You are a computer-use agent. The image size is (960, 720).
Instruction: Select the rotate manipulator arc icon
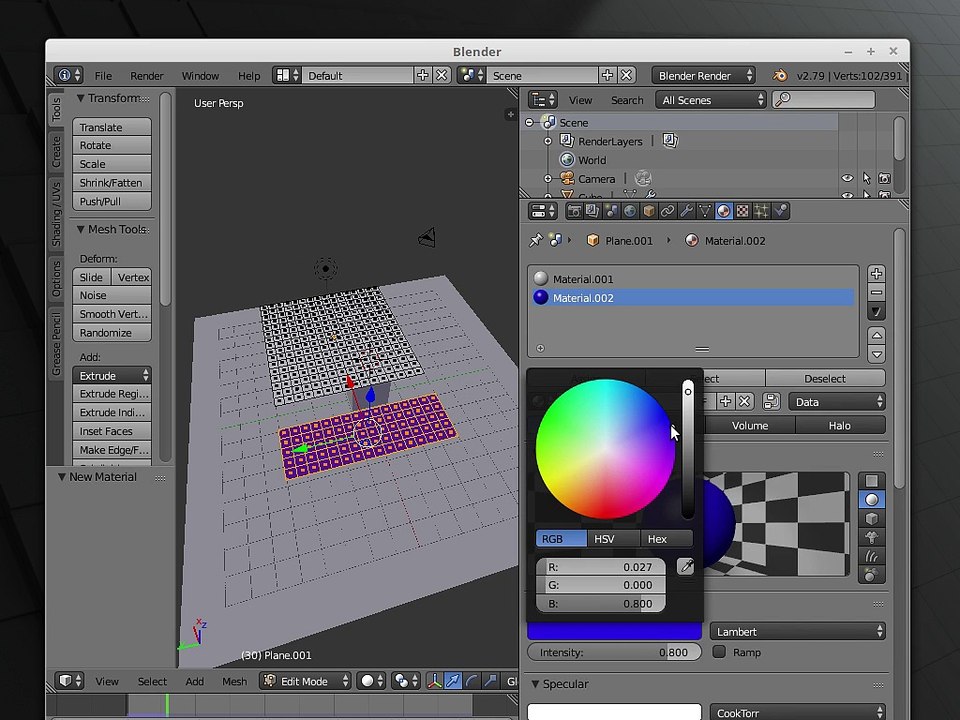471,681
